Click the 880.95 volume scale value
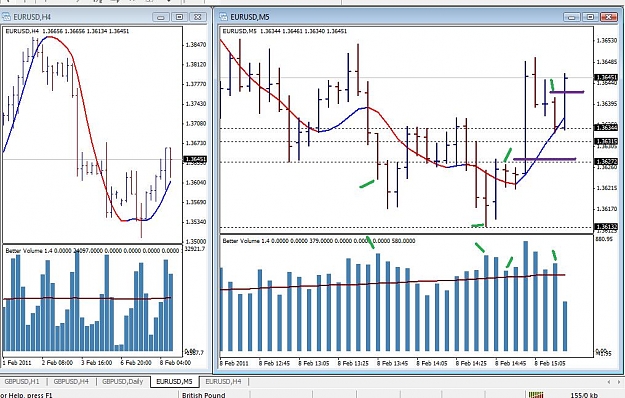625x398 pixels. tap(605, 239)
